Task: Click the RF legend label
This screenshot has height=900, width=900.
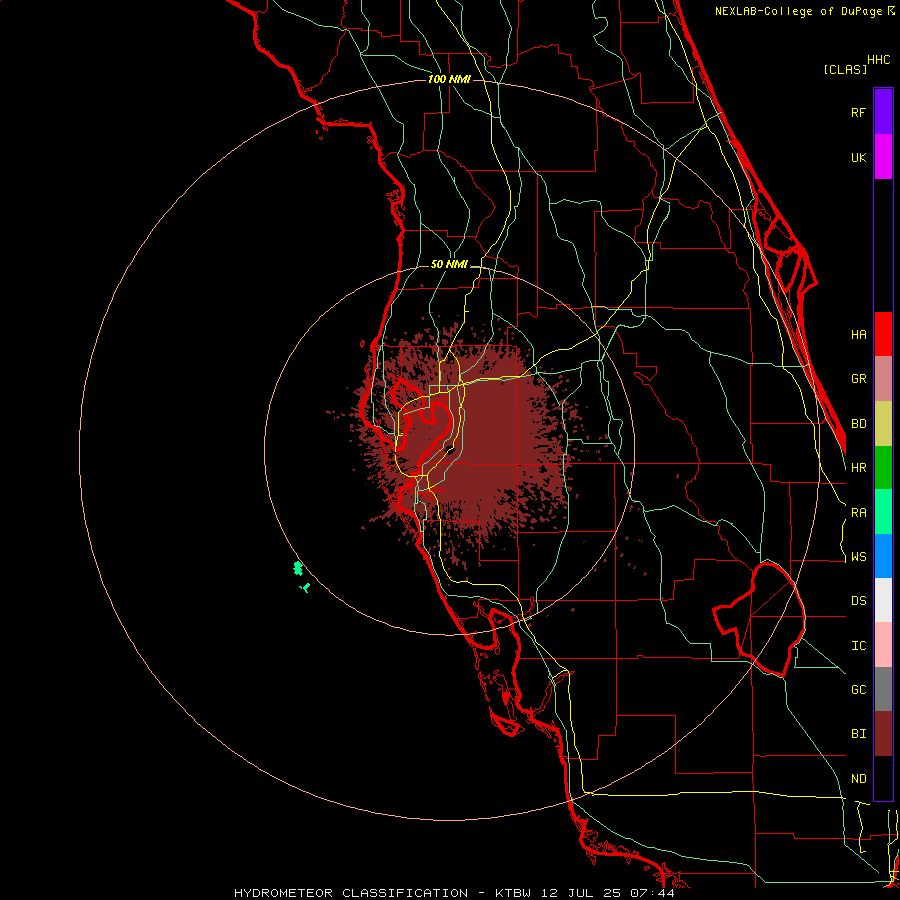Action: click(858, 112)
